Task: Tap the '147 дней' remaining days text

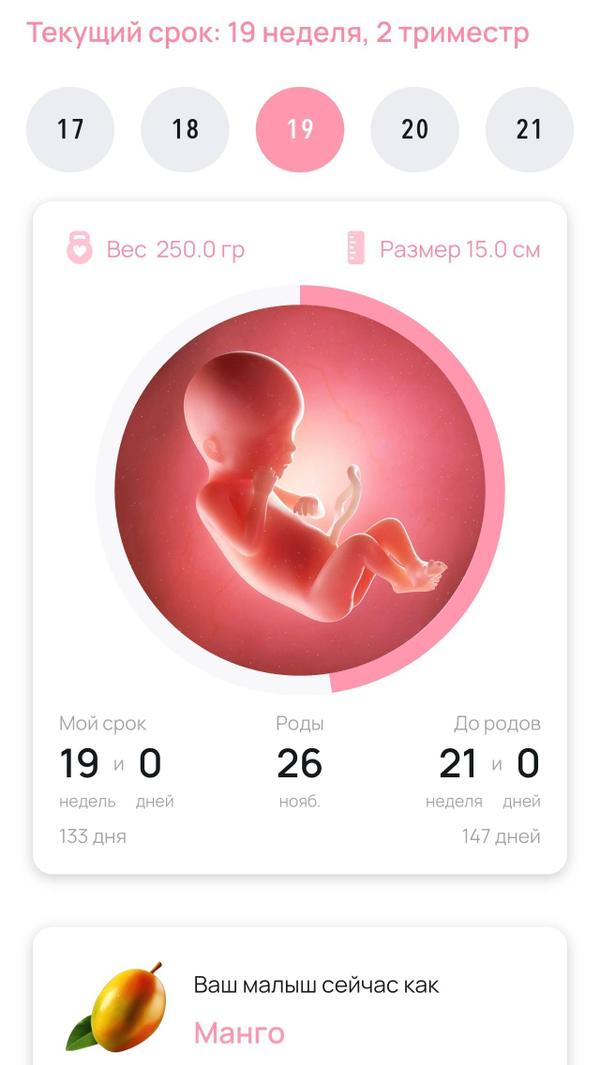Action: pyautogui.click(x=501, y=836)
